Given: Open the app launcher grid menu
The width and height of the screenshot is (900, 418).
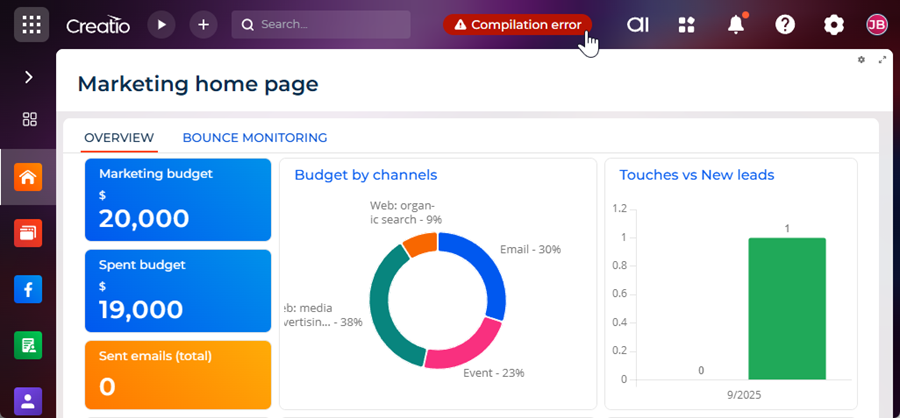Looking at the screenshot, I should pos(31,25).
